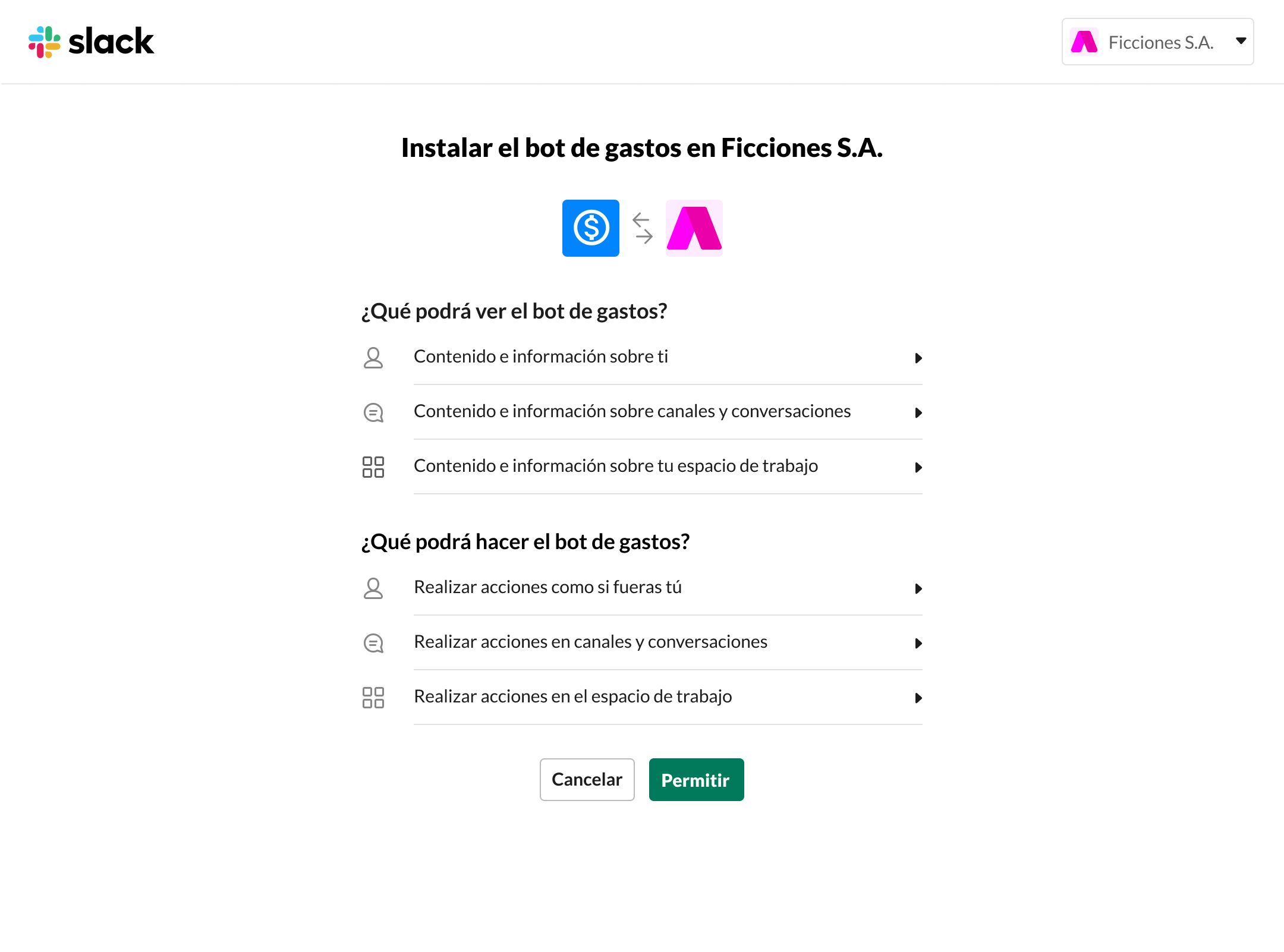
Task: Click the chat bubble icon beside 'Contenido… canales y conversaciones'
Action: [373, 412]
